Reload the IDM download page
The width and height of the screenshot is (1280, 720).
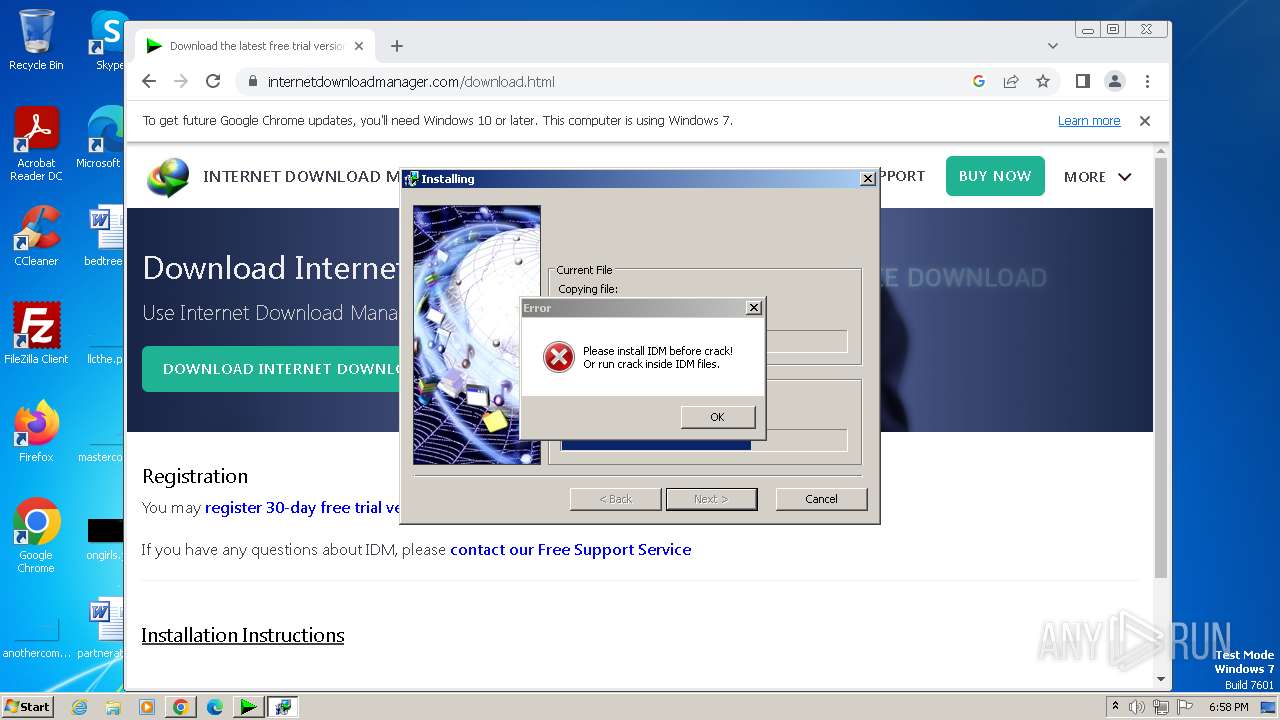click(x=213, y=82)
